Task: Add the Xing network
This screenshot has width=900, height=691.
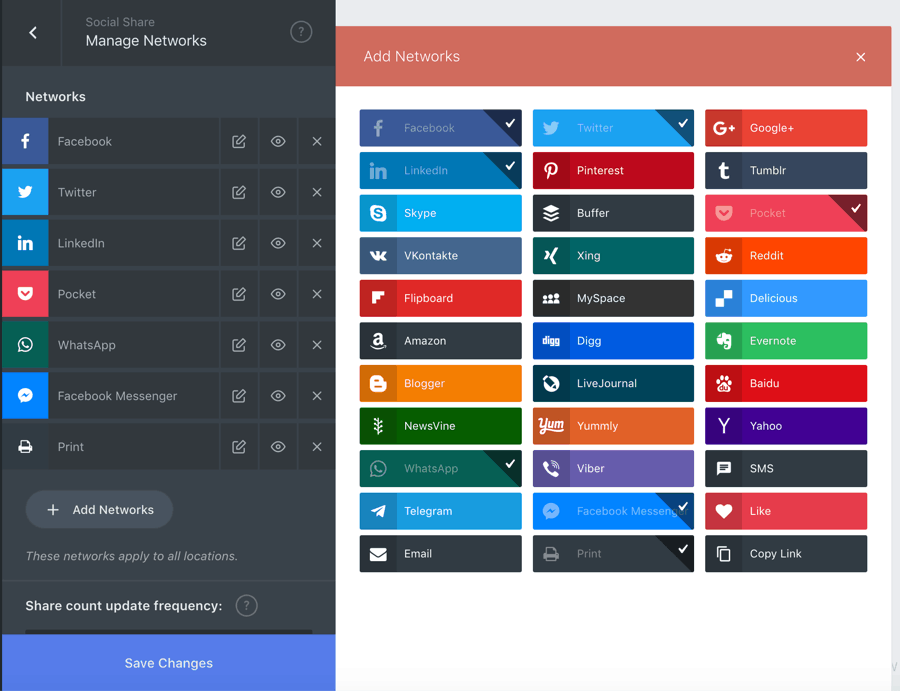Action: tap(613, 255)
